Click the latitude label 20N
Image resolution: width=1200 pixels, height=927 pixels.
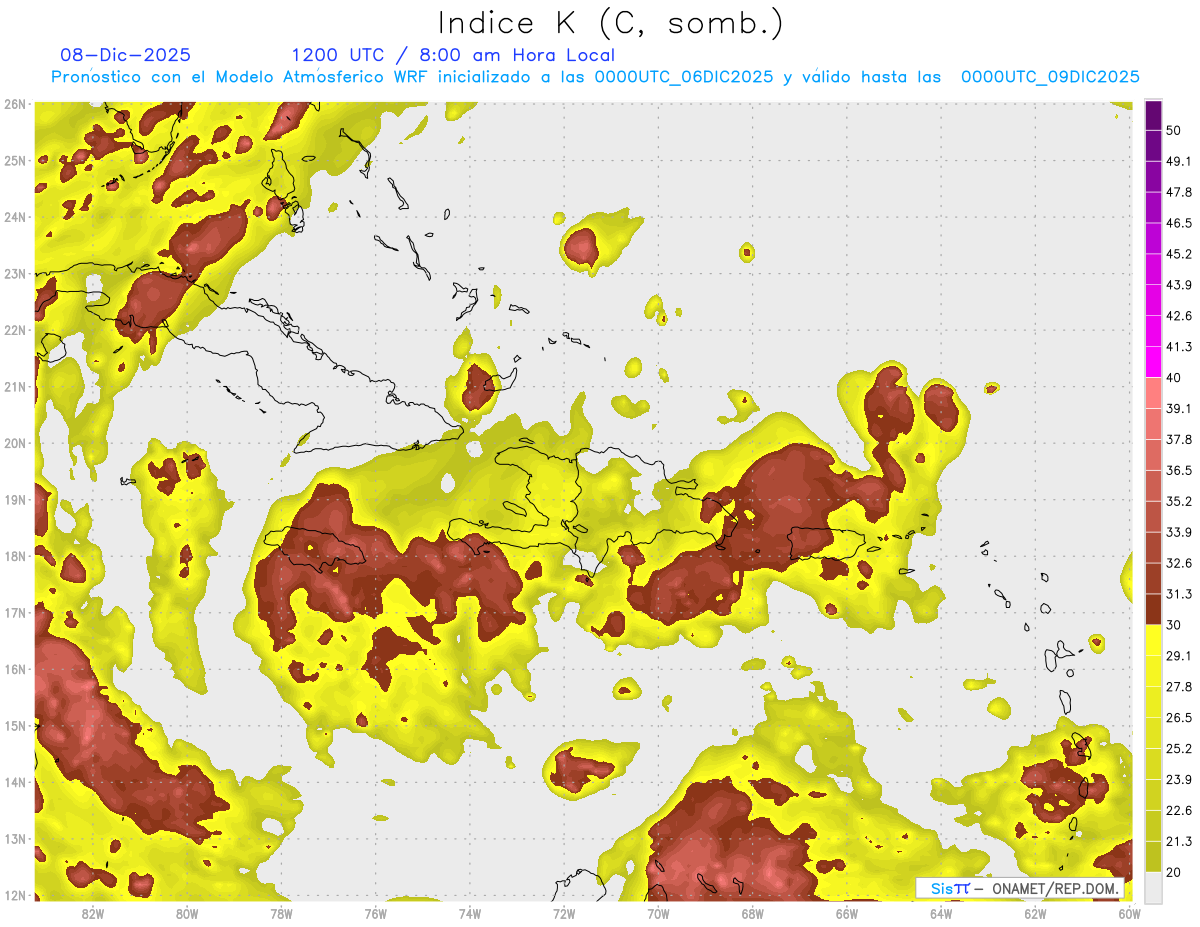14,443
